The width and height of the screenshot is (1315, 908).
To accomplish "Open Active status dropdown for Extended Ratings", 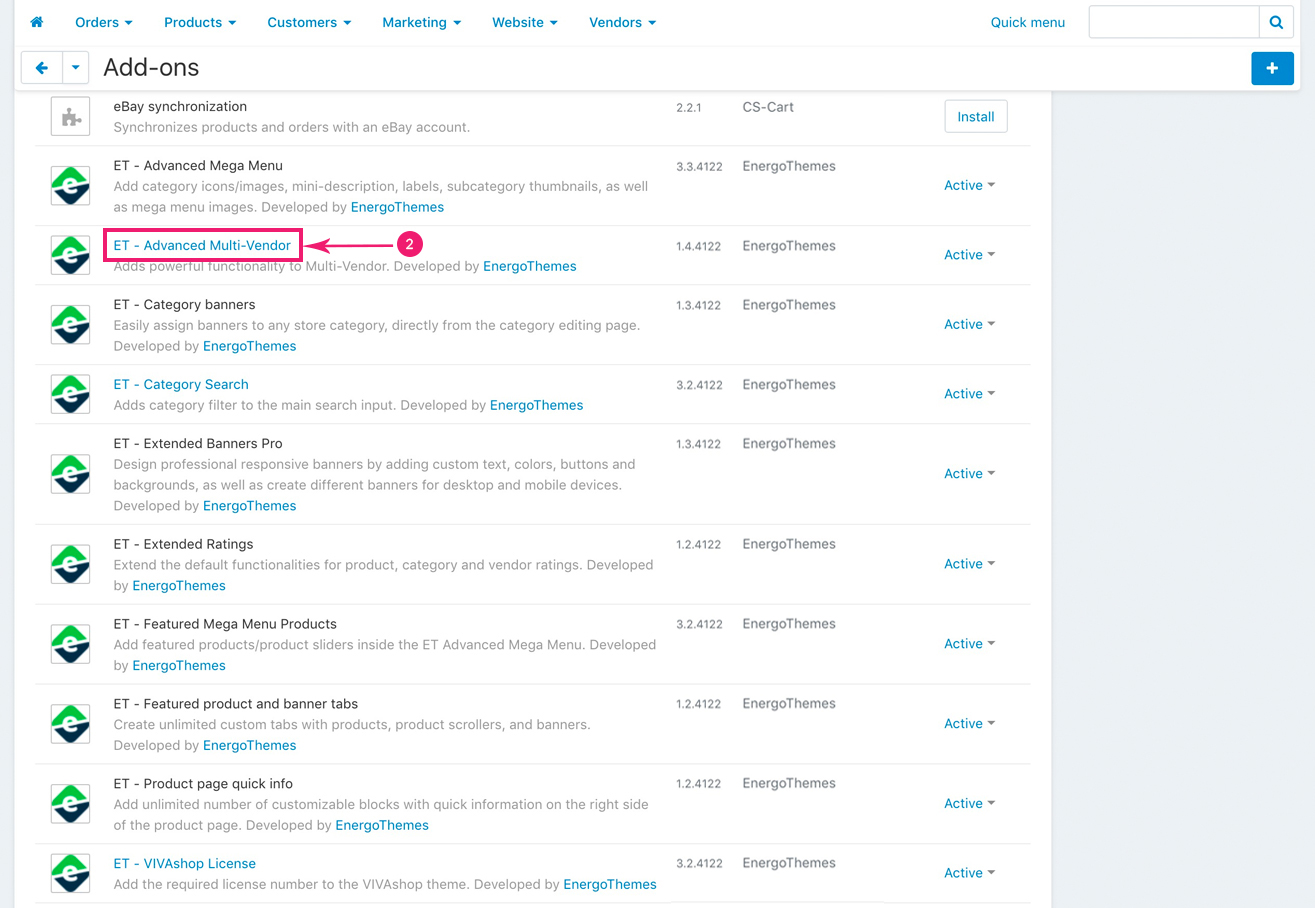I will (969, 564).
